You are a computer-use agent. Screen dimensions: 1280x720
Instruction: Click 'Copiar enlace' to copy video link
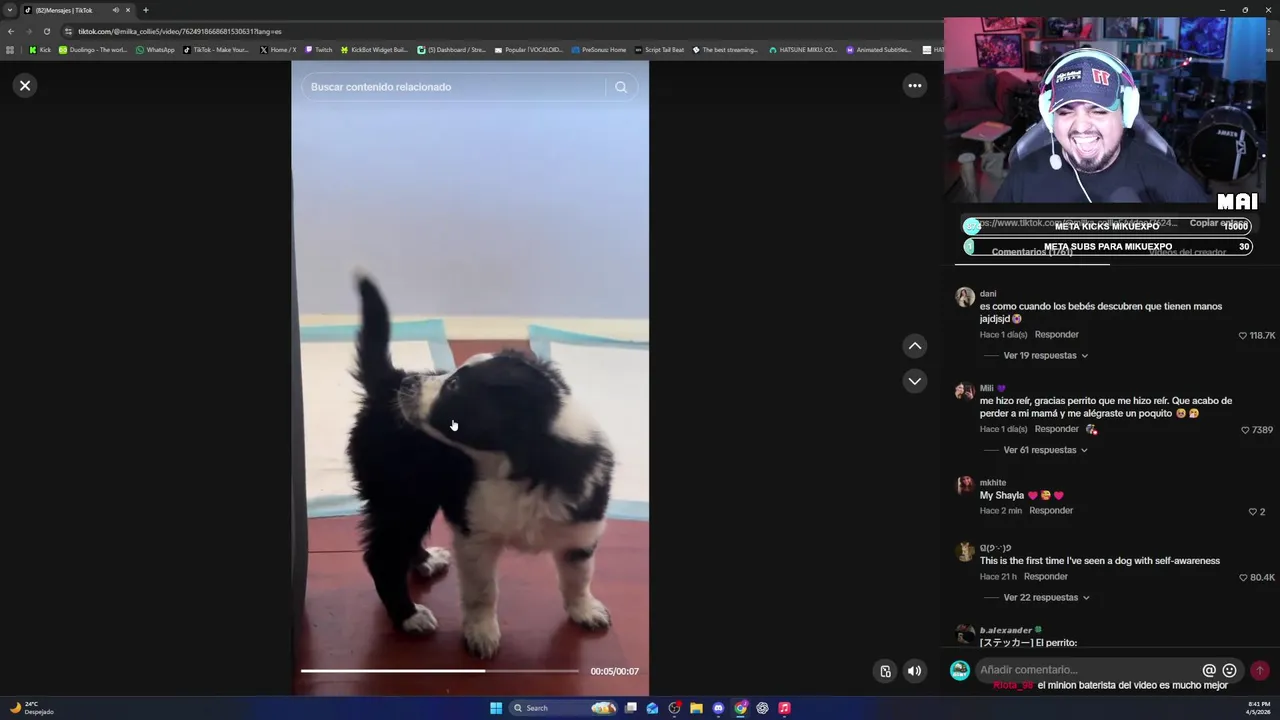1218,224
